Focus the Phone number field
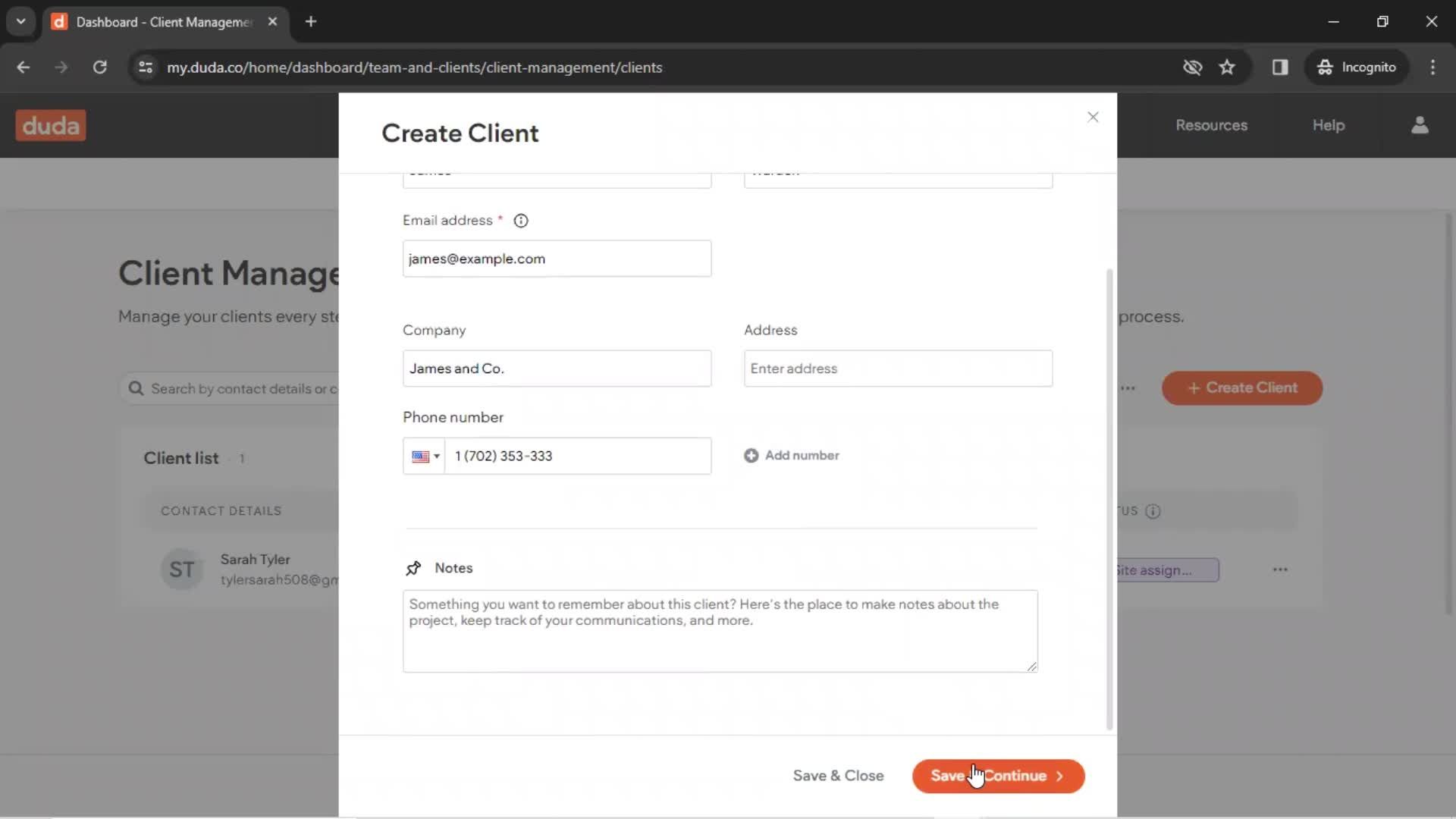Viewport: 1456px width, 819px height. click(578, 456)
